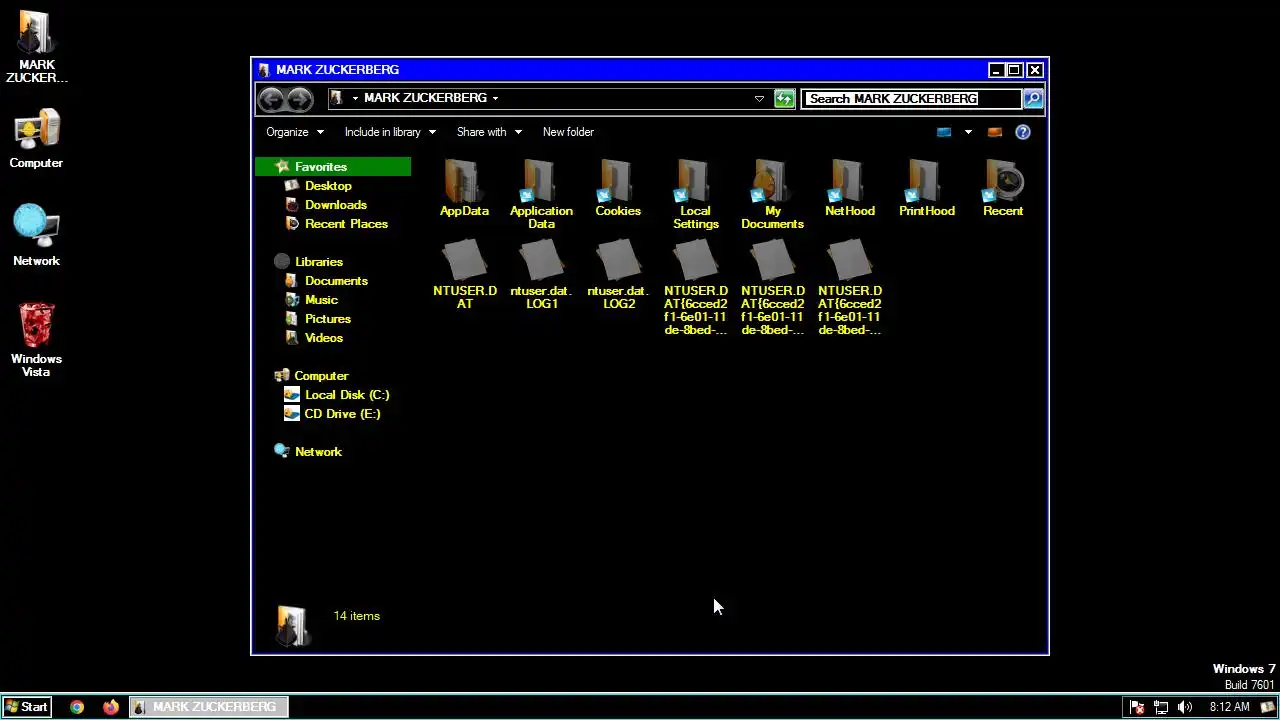
Task: Expand the MARK ZUCKERBERG breadcrumb arrow
Action: click(x=495, y=98)
